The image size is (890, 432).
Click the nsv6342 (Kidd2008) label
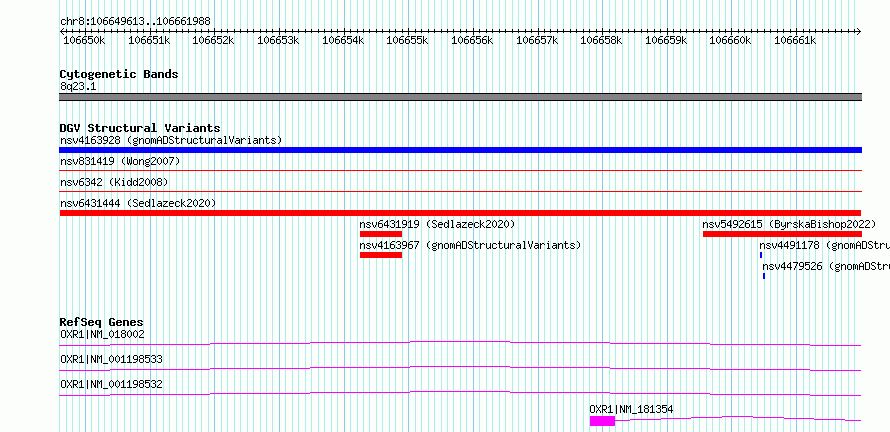114,182
